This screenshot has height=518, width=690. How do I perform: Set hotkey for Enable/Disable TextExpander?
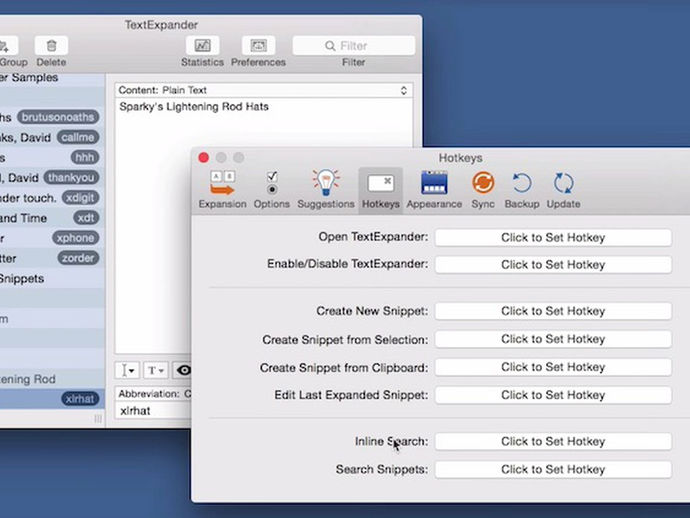pyautogui.click(x=553, y=265)
